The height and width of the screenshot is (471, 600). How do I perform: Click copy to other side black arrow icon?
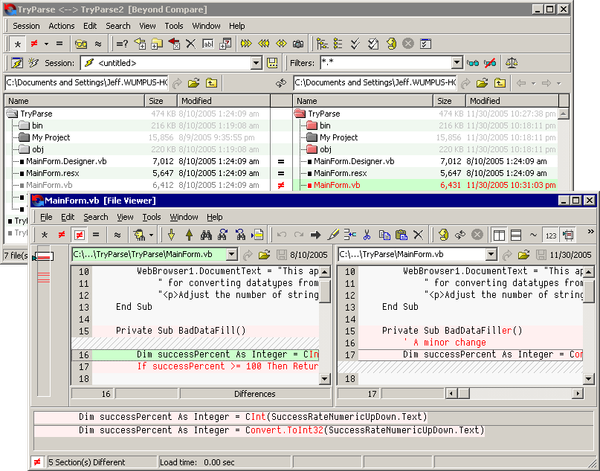316,235
